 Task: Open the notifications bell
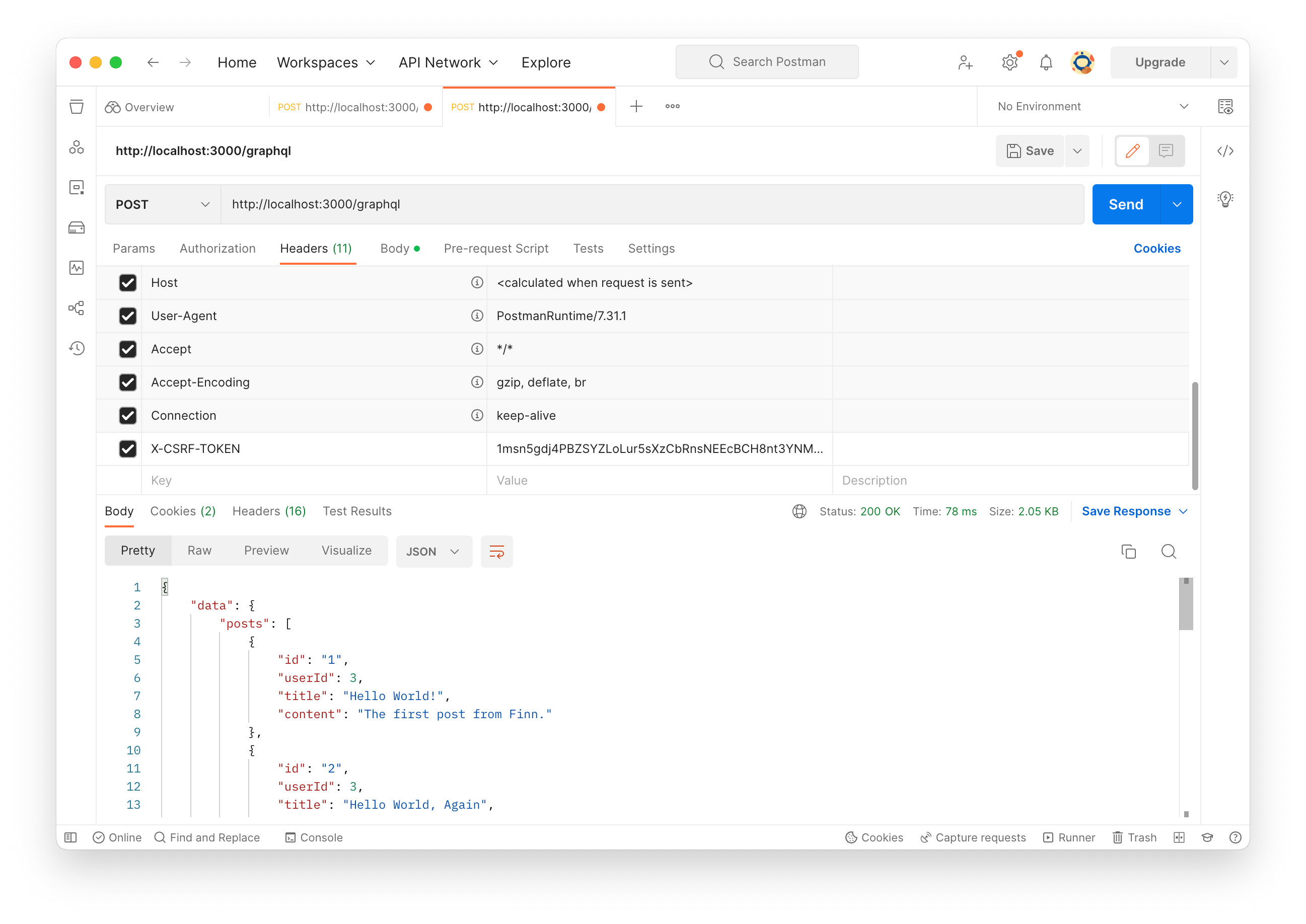point(1045,62)
